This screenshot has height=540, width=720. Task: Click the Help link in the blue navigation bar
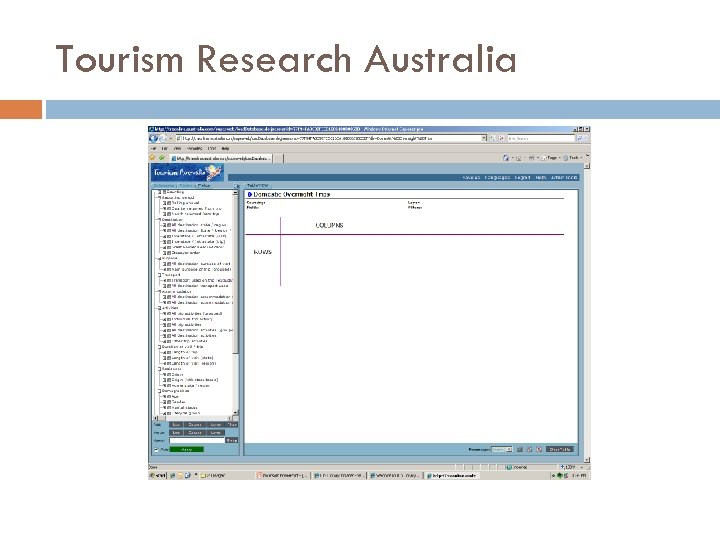pos(541,177)
